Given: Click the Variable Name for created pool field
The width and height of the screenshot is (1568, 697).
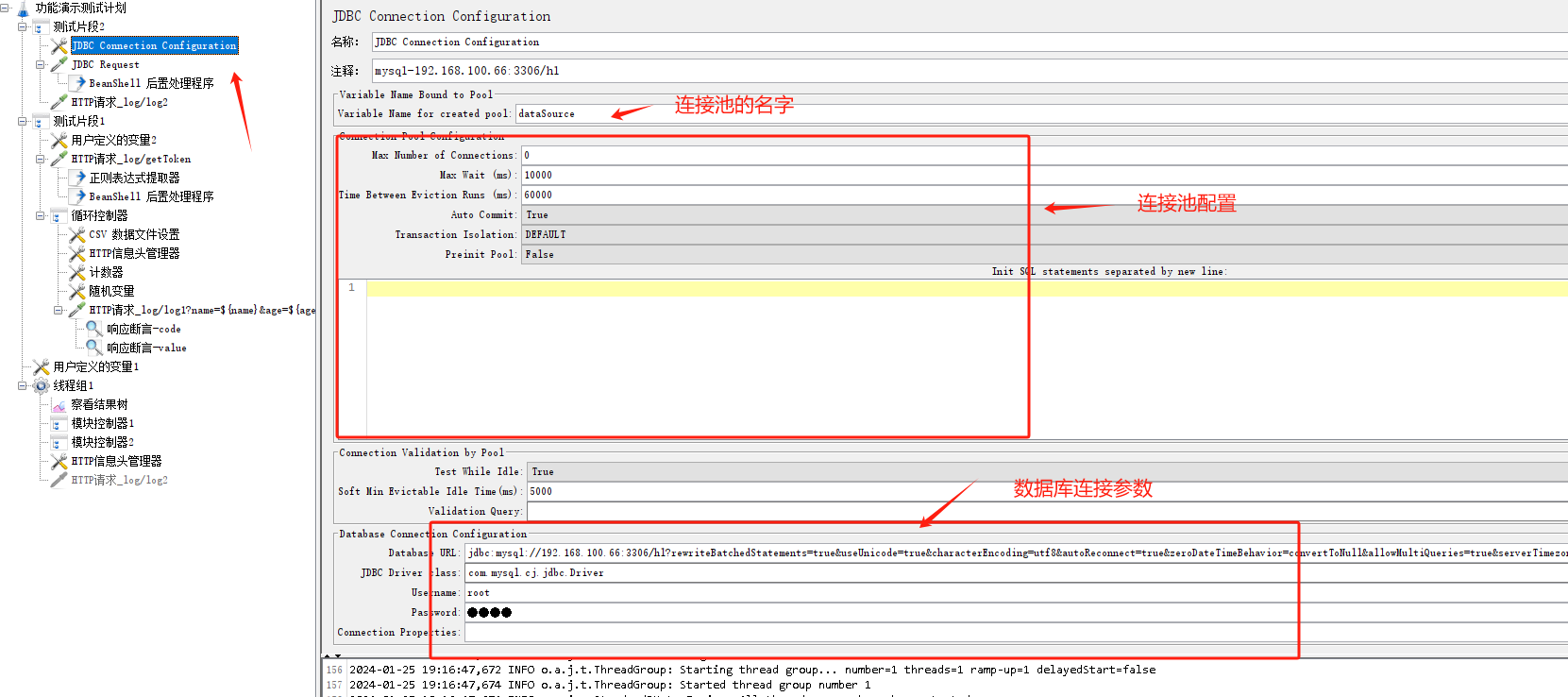Looking at the screenshot, I should click(1041, 113).
